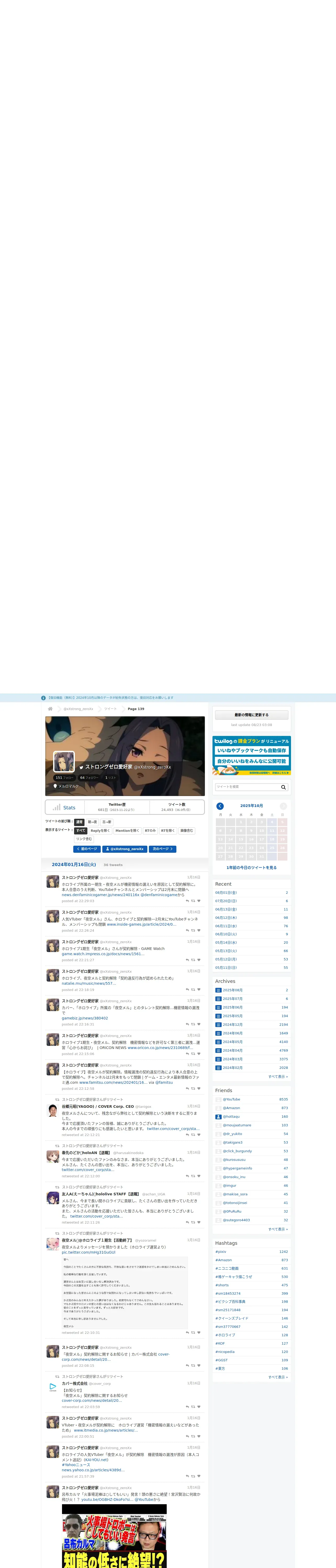Open 1年前の今日のツイートを見る link
This screenshot has width=336, height=1568.
coord(251,868)
